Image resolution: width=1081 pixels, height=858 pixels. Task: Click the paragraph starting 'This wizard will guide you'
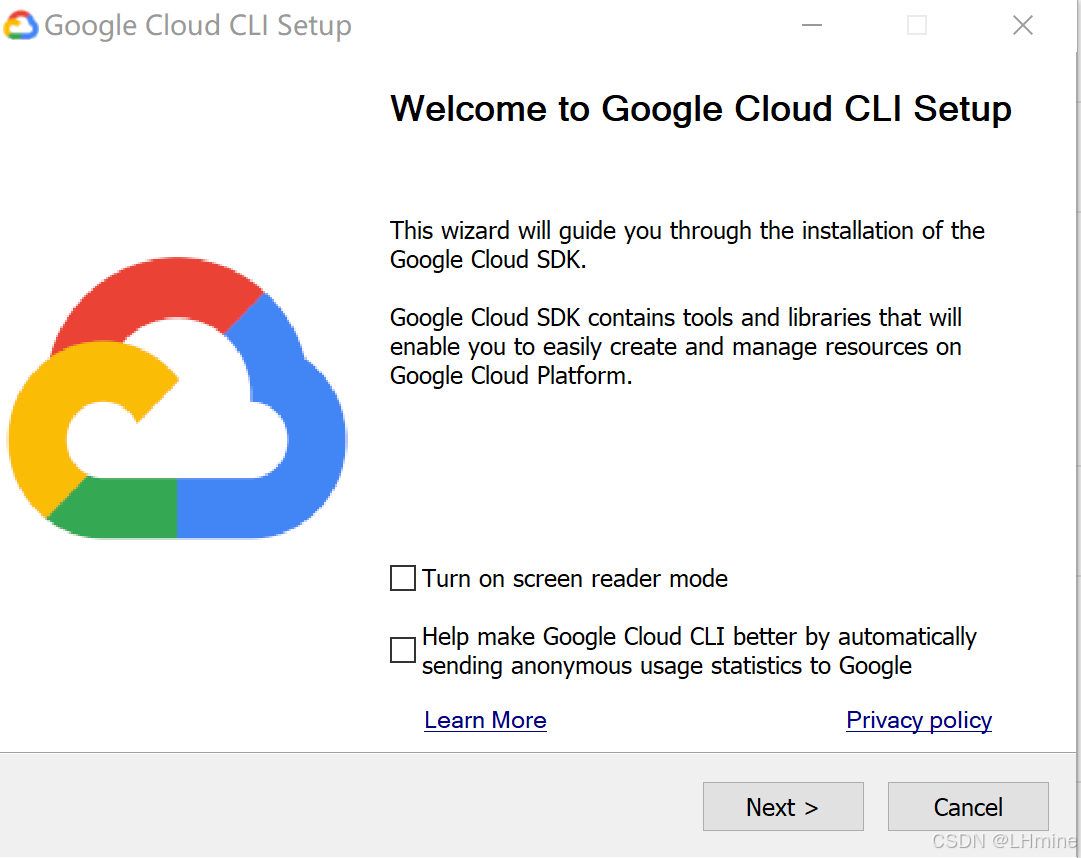tap(687, 245)
